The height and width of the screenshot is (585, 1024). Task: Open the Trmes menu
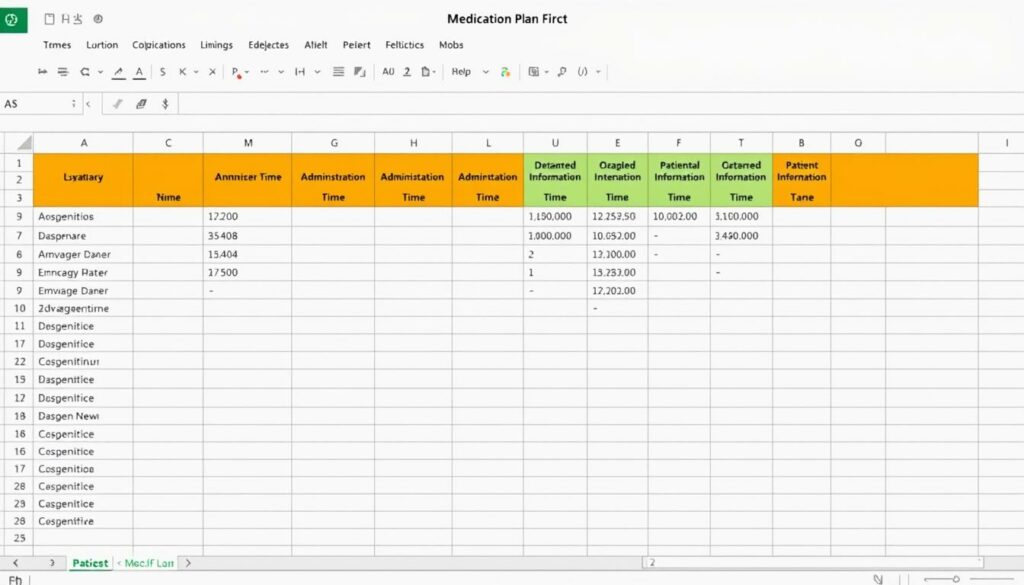coord(57,45)
